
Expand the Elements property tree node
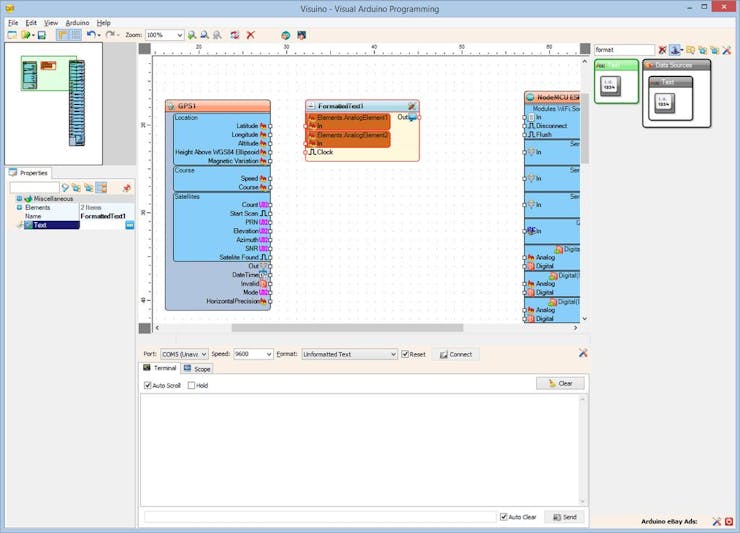pos(19,207)
